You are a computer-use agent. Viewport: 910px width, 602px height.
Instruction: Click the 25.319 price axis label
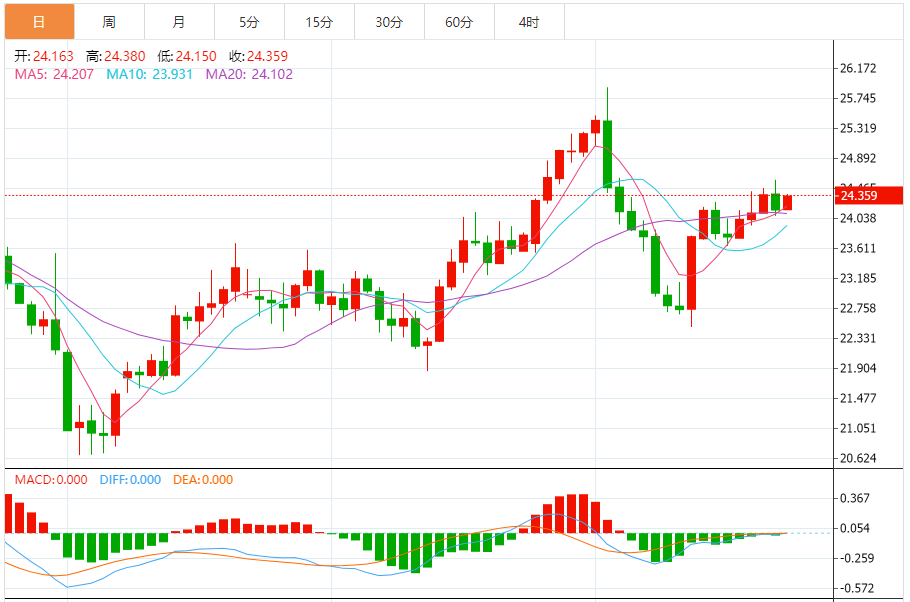(858, 128)
